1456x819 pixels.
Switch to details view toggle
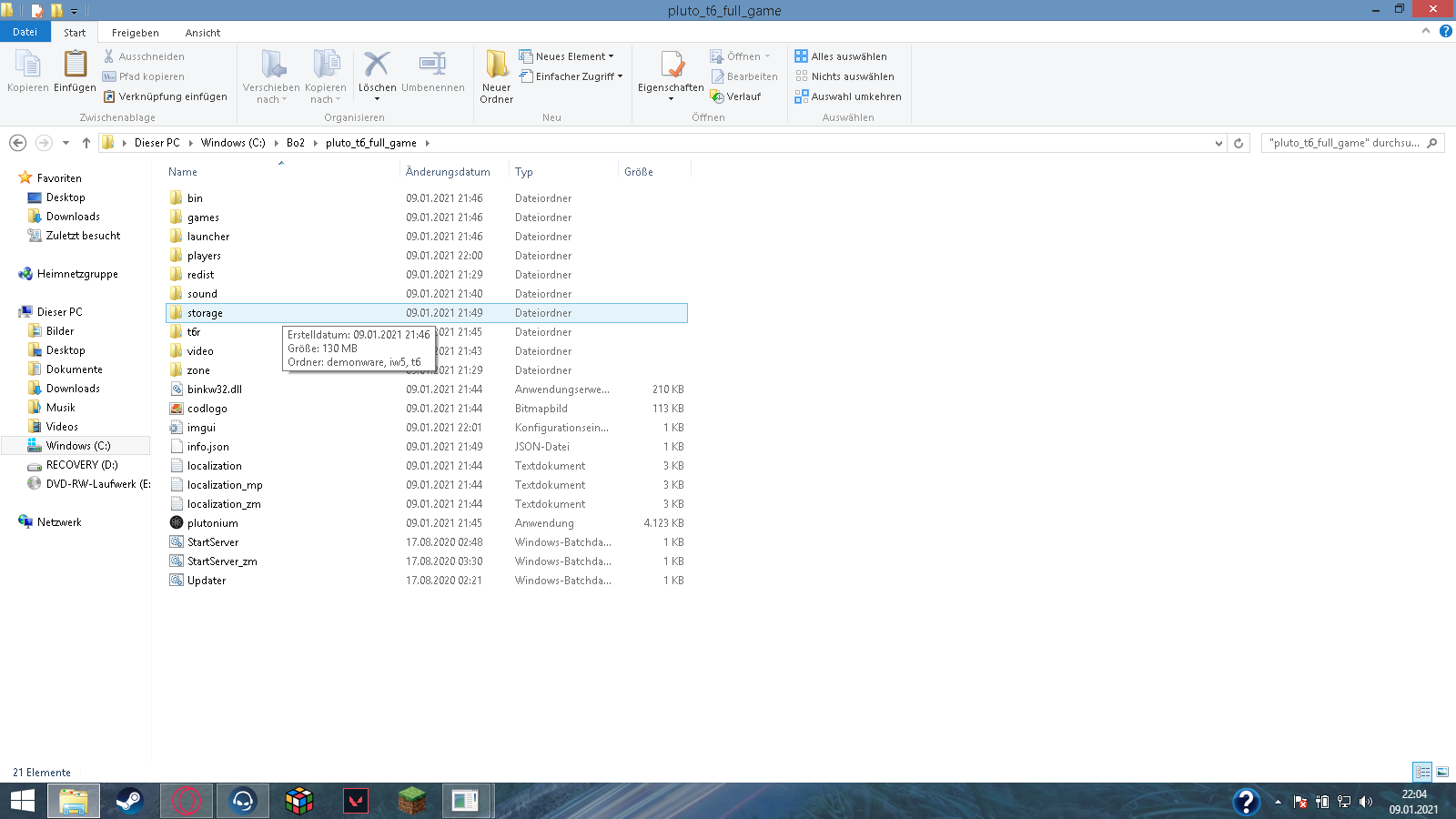click(x=1422, y=772)
